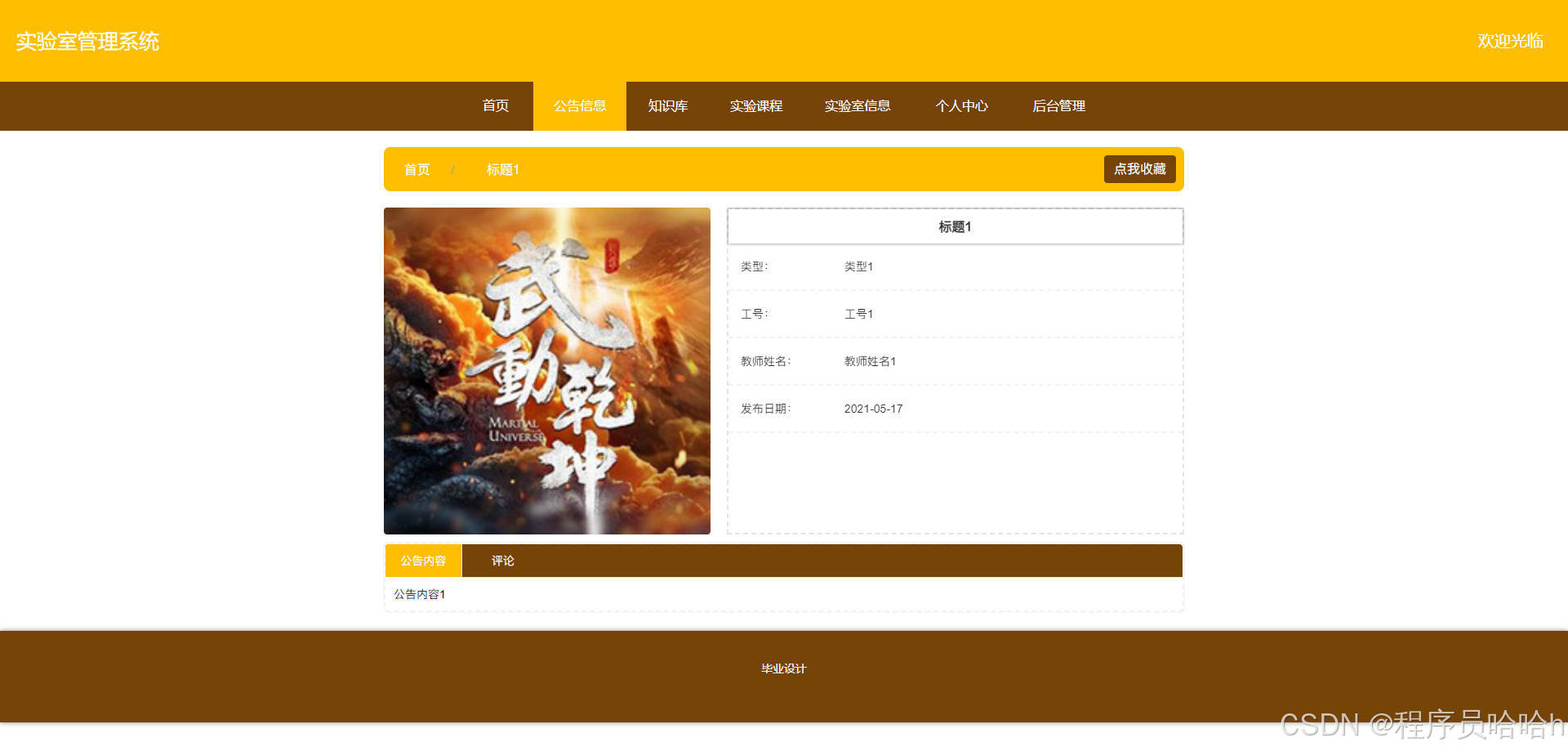1568x751 pixels.
Task: Click the 类型1 value text
Action: click(858, 266)
